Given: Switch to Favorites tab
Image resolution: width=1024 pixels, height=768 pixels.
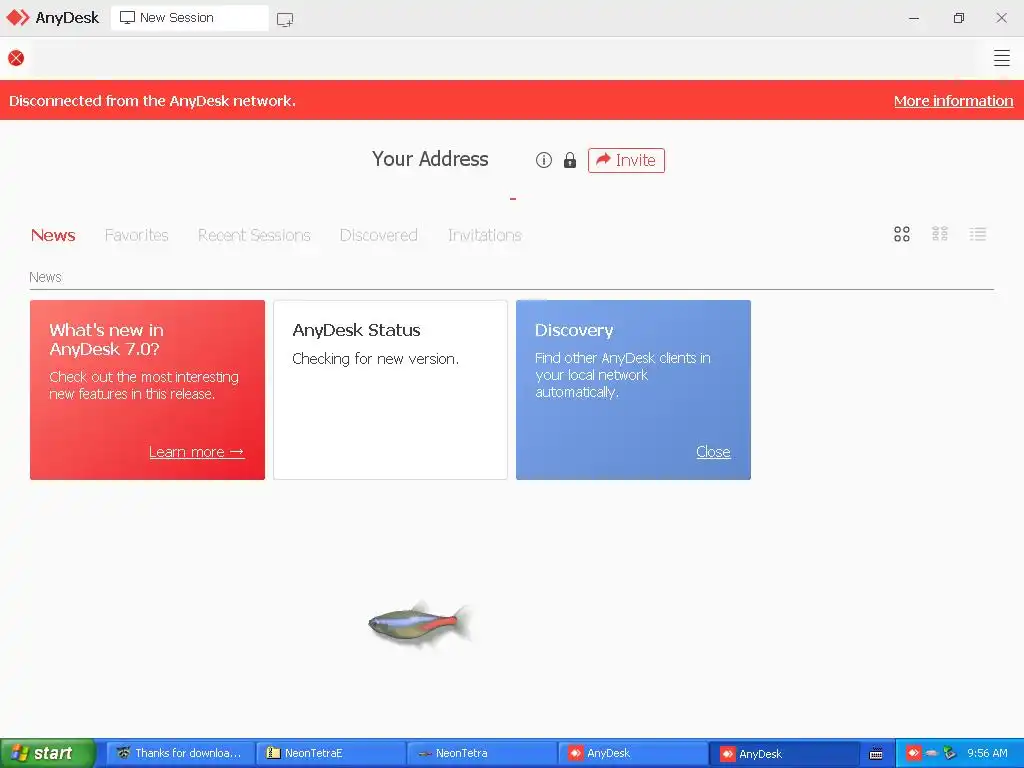Looking at the screenshot, I should (136, 235).
